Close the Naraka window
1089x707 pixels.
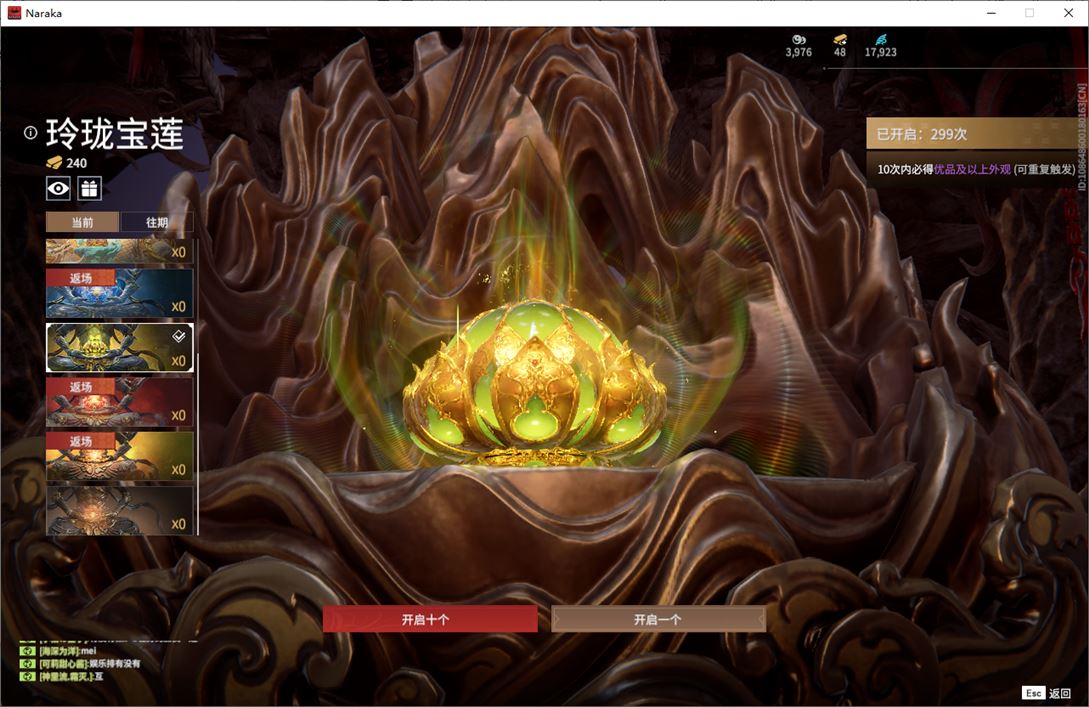tap(1068, 13)
